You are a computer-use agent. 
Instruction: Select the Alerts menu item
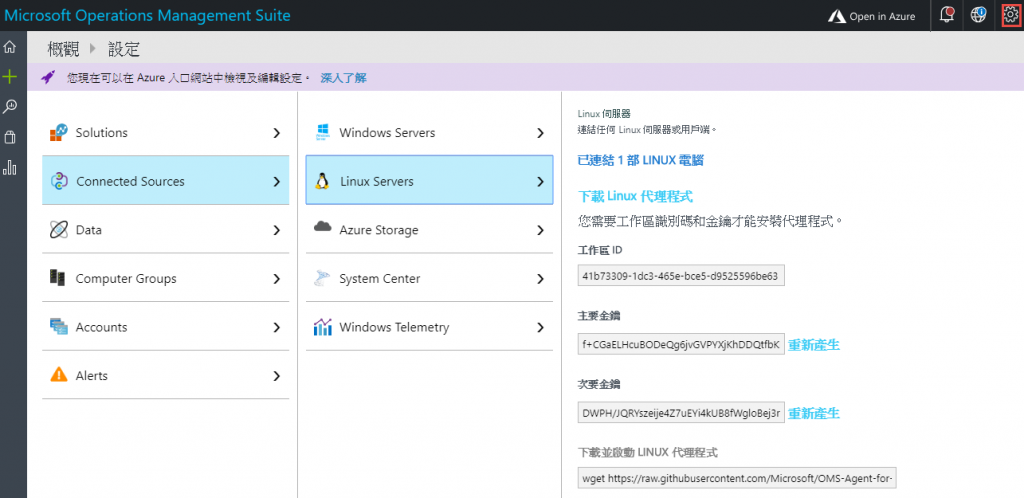165,375
